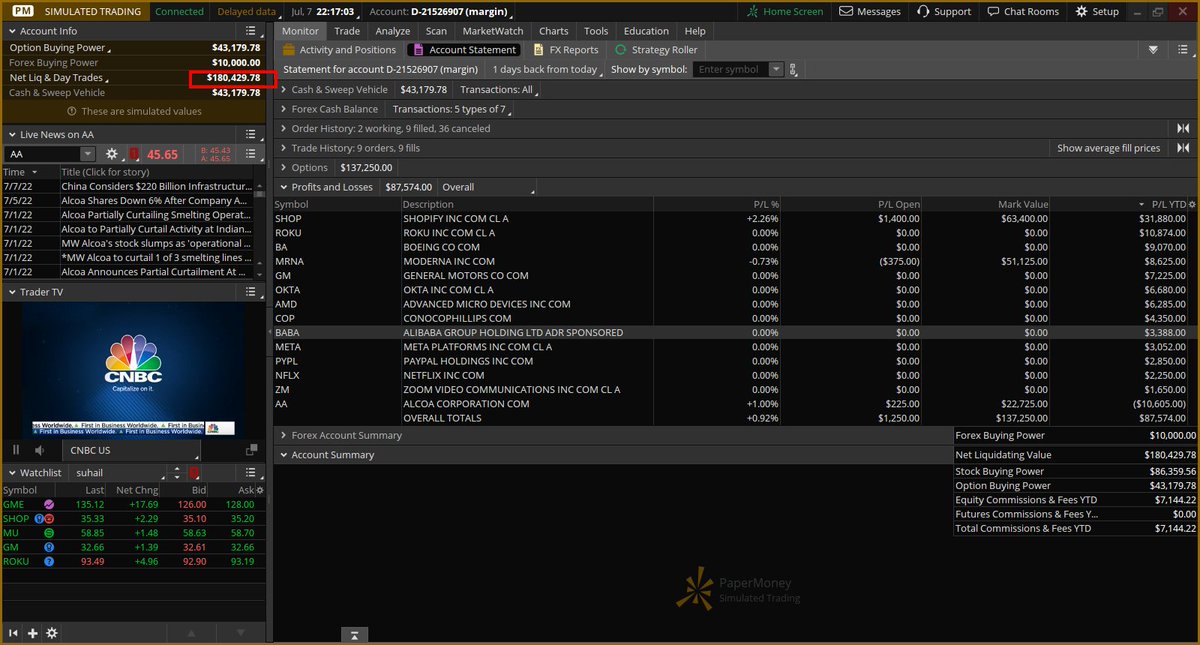Click the Account Info list menu icon

253,31
